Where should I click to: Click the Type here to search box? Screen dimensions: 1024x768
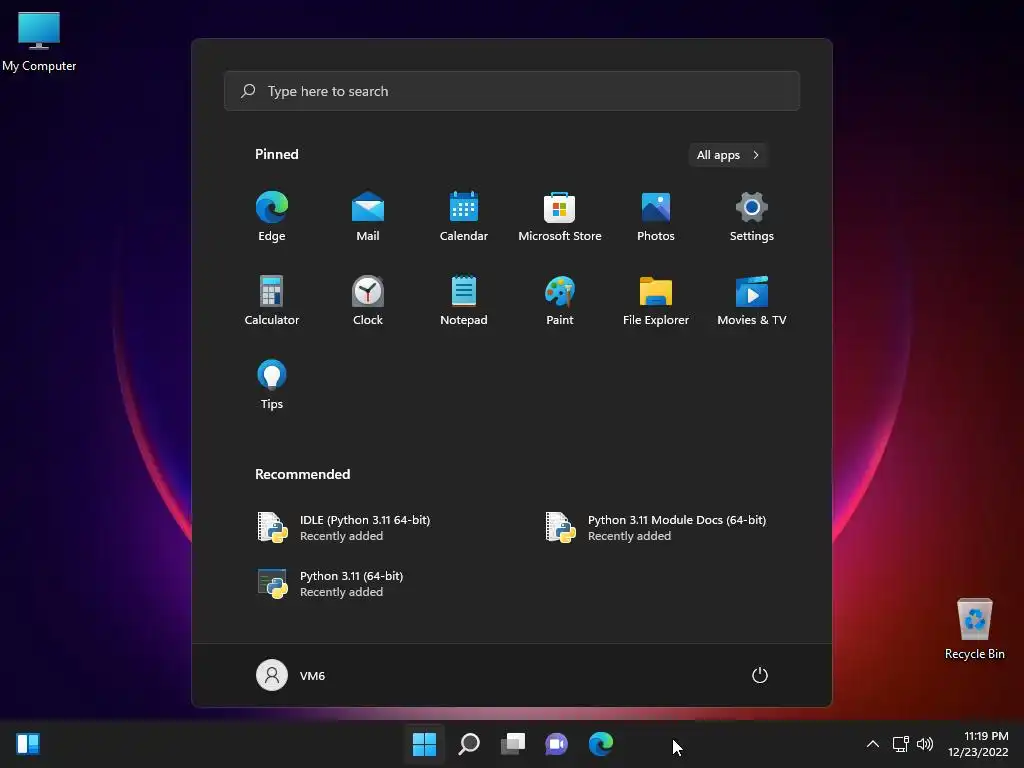click(x=512, y=91)
